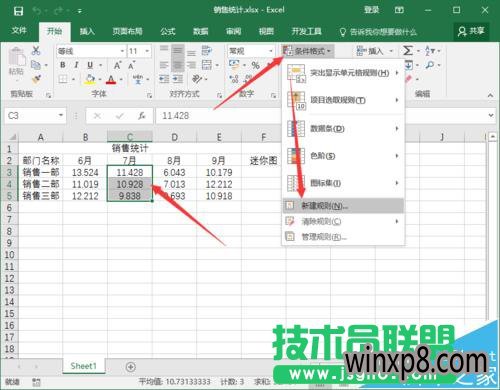Switch to the Formulas tab
This screenshot has height=390, width=500.
(x=168, y=31)
